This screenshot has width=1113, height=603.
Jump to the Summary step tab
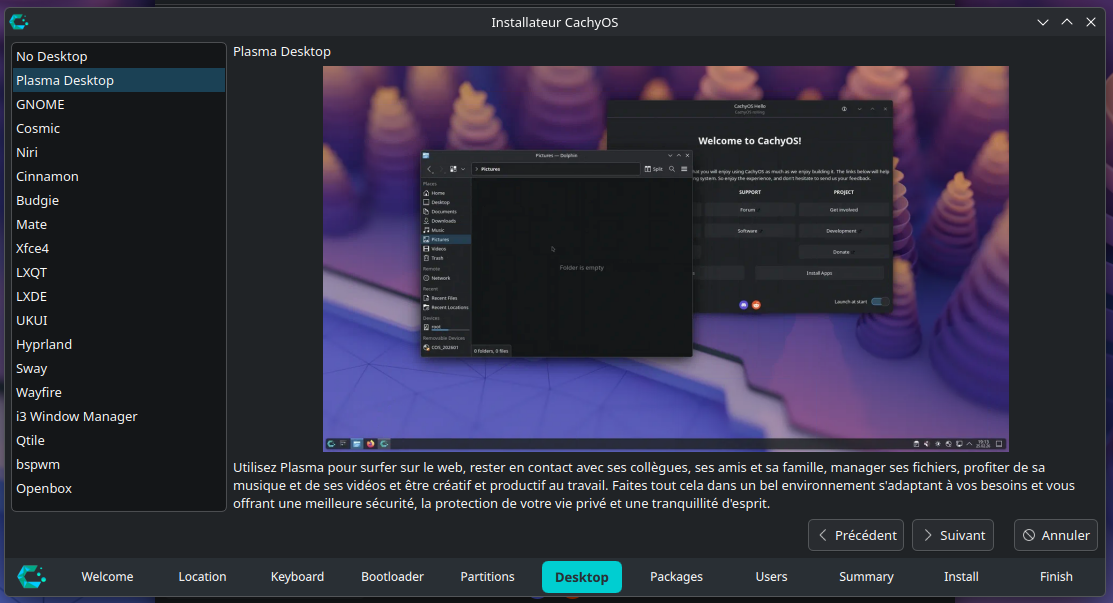[x=866, y=576]
